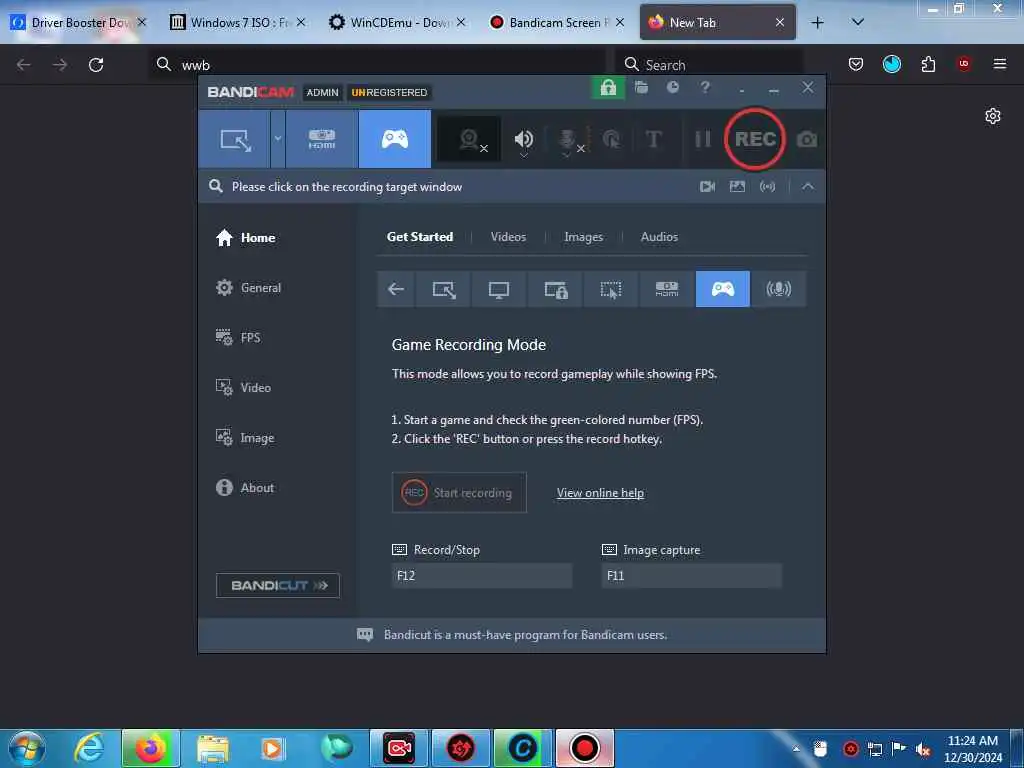Image resolution: width=1024 pixels, height=768 pixels.
Task: Open the list all tabs dropdown
Action: 858,22
